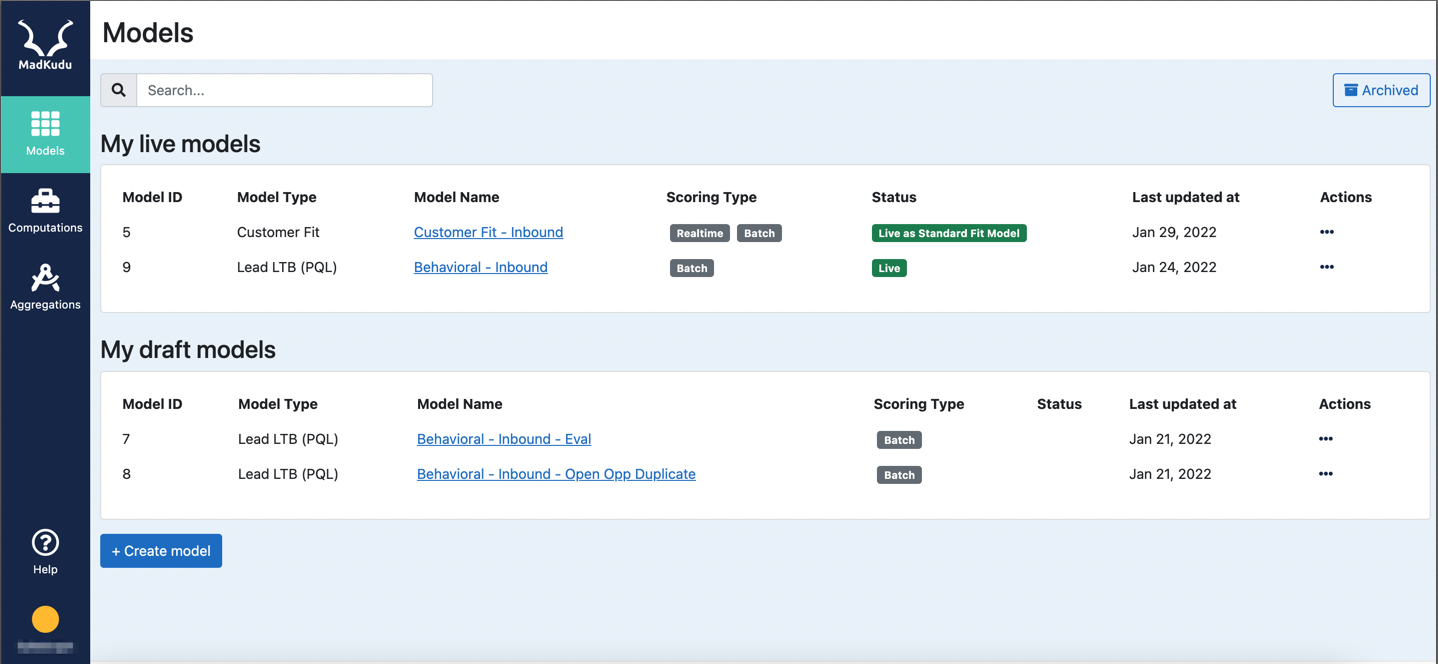Image resolution: width=1438 pixels, height=664 pixels.
Task: Open the Models section in sidebar
Action: tap(45, 134)
